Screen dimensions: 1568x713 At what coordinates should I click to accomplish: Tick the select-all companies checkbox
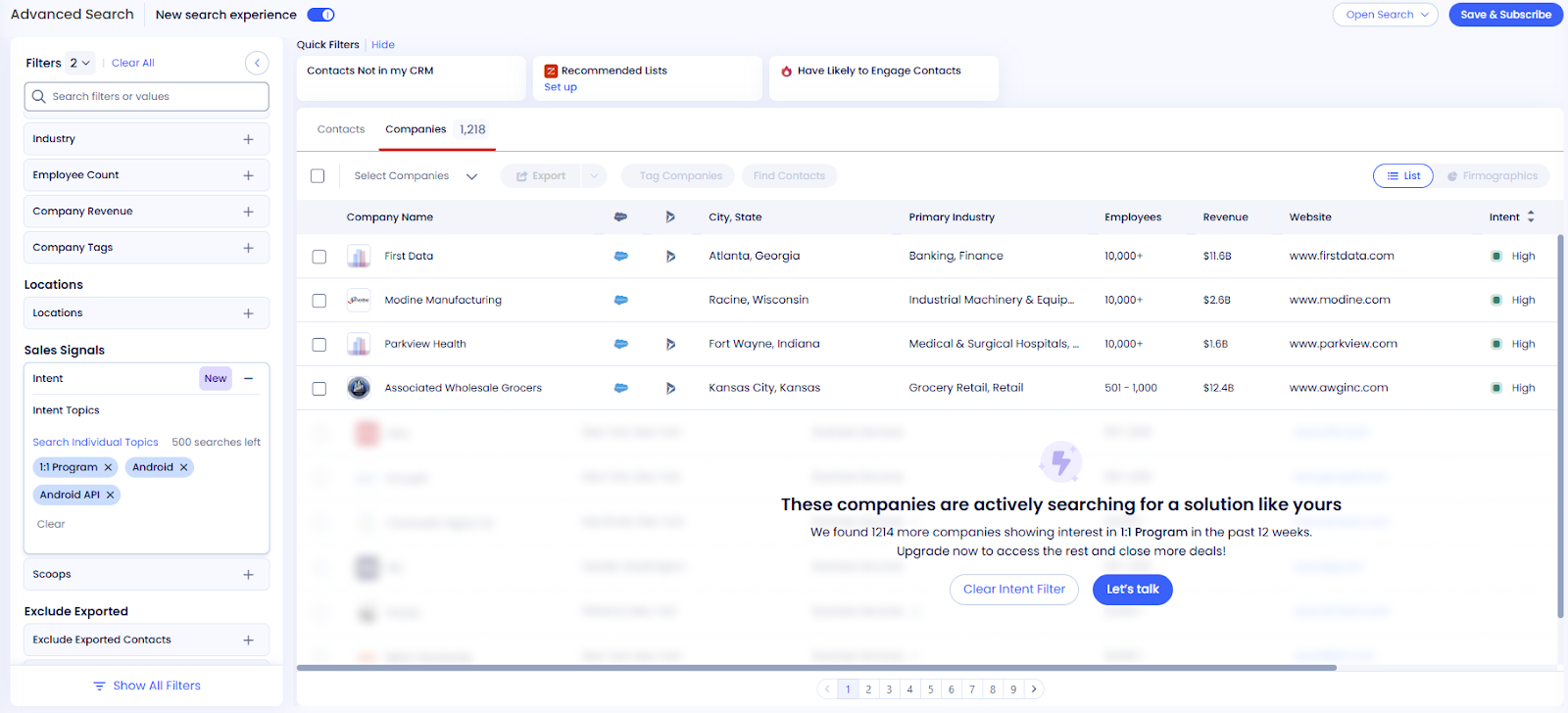[x=318, y=176]
